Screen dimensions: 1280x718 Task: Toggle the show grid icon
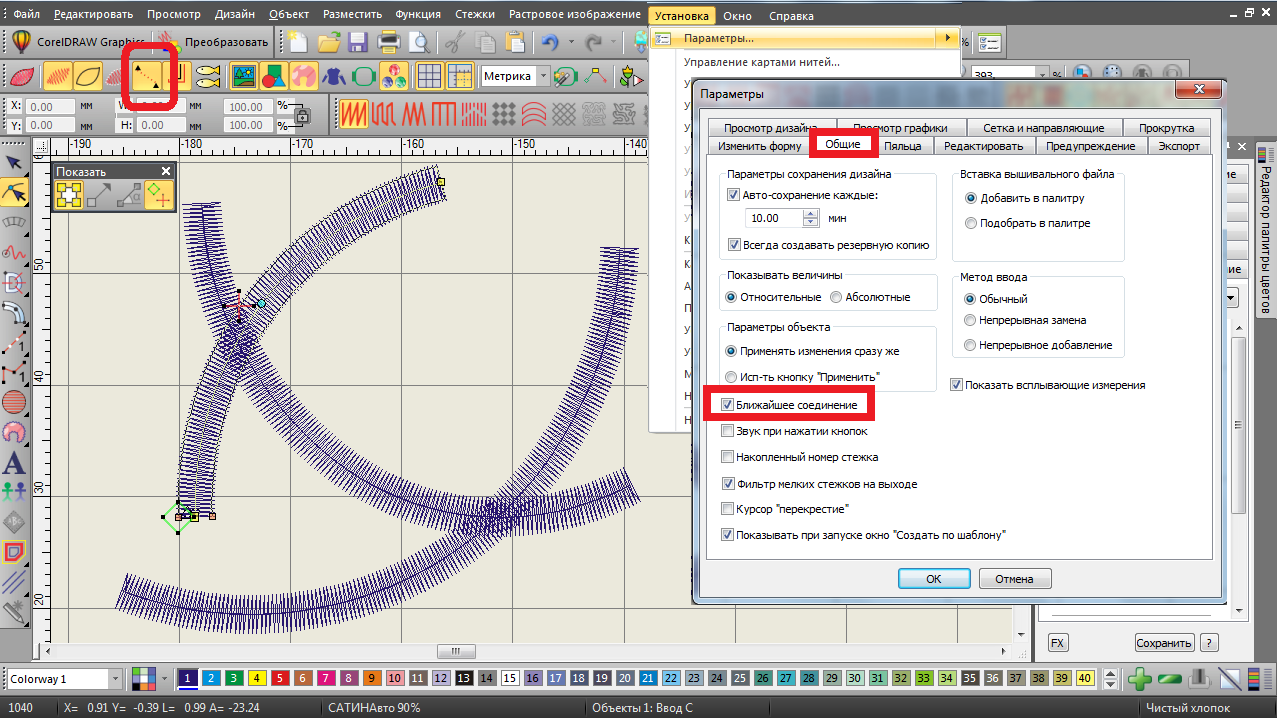(x=429, y=76)
